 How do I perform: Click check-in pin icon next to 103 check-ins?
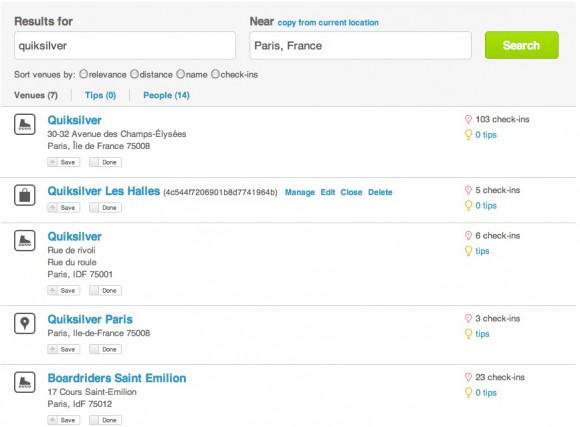point(468,119)
